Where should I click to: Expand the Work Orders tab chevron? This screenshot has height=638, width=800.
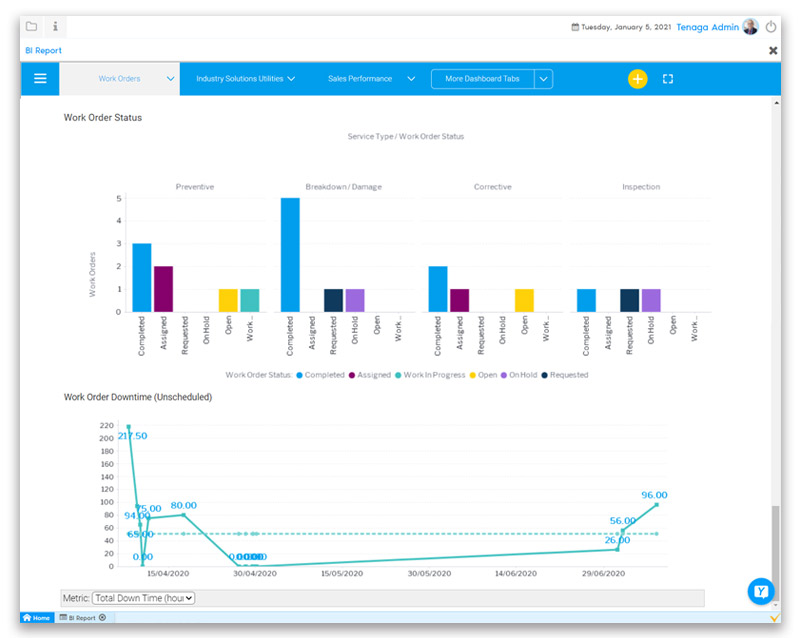coord(171,79)
